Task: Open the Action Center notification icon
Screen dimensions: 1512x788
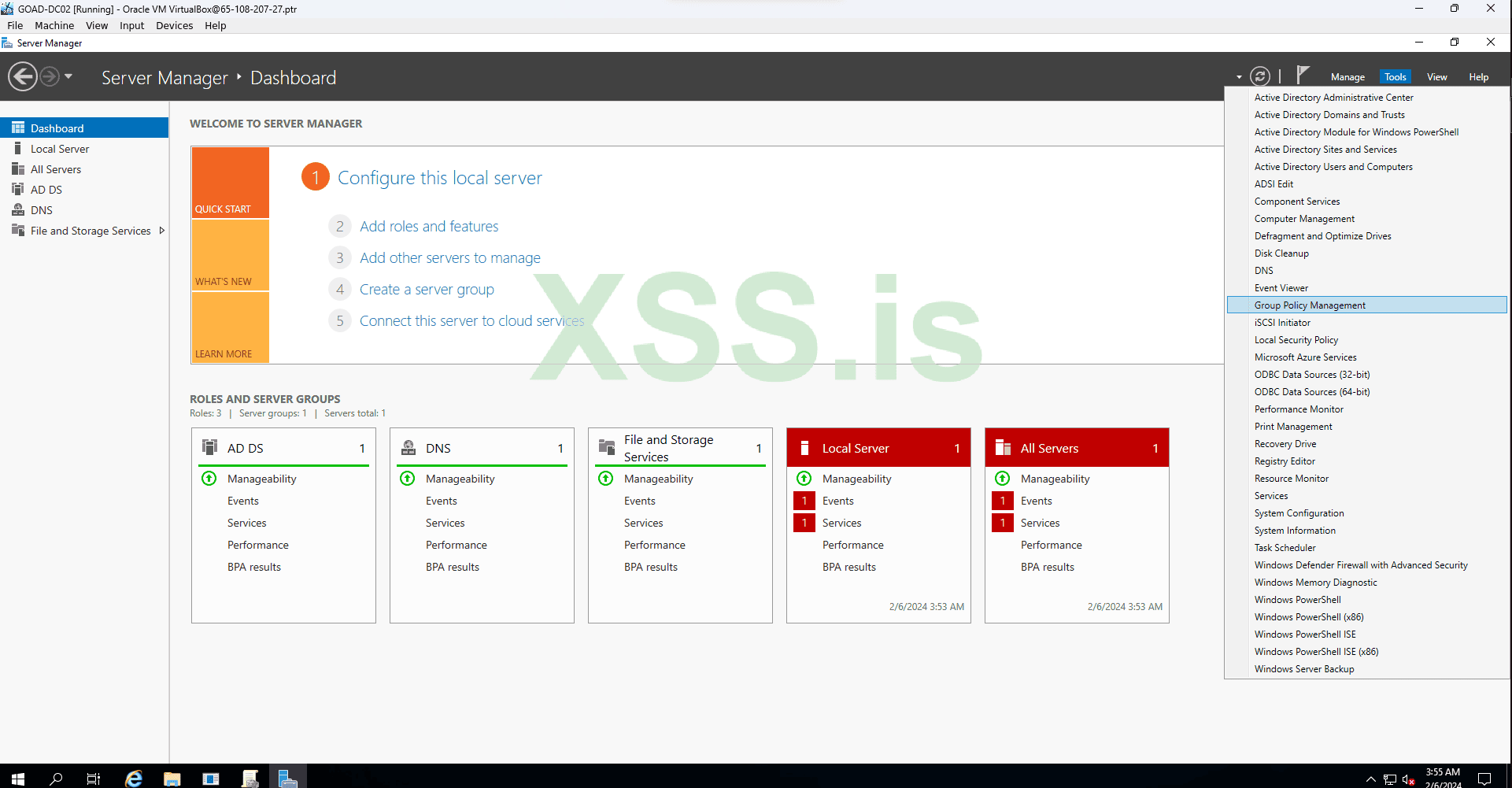Action: click(1484, 778)
